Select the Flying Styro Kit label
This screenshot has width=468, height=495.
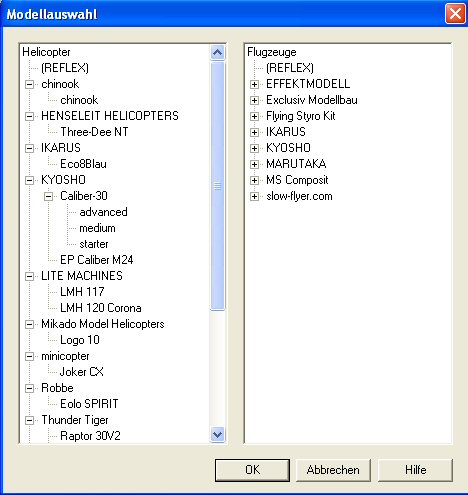pyautogui.click(x=301, y=116)
